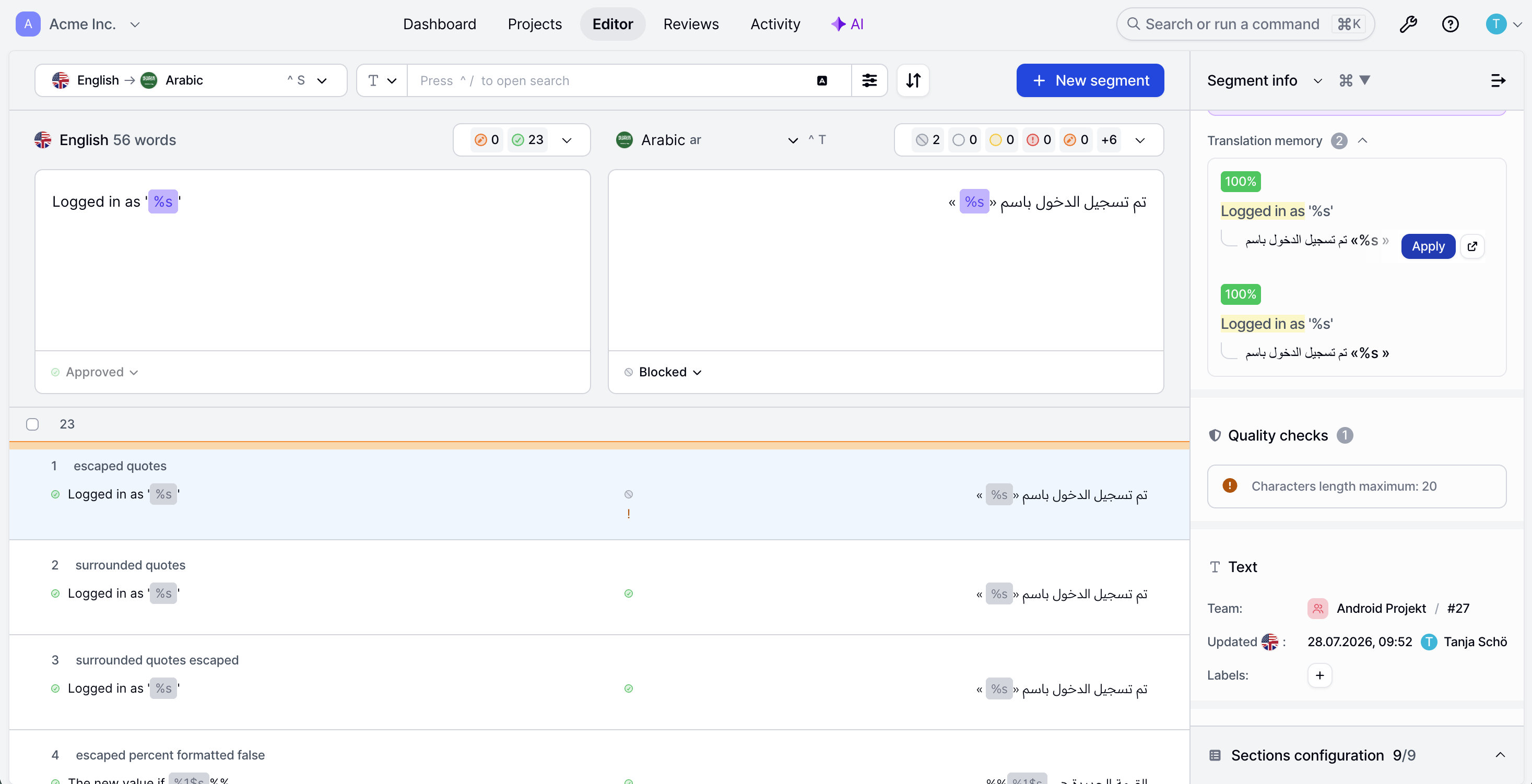Click the %s placeholder in Arabic editor
Screen dimensions: 1532x784
(x=974, y=202)
